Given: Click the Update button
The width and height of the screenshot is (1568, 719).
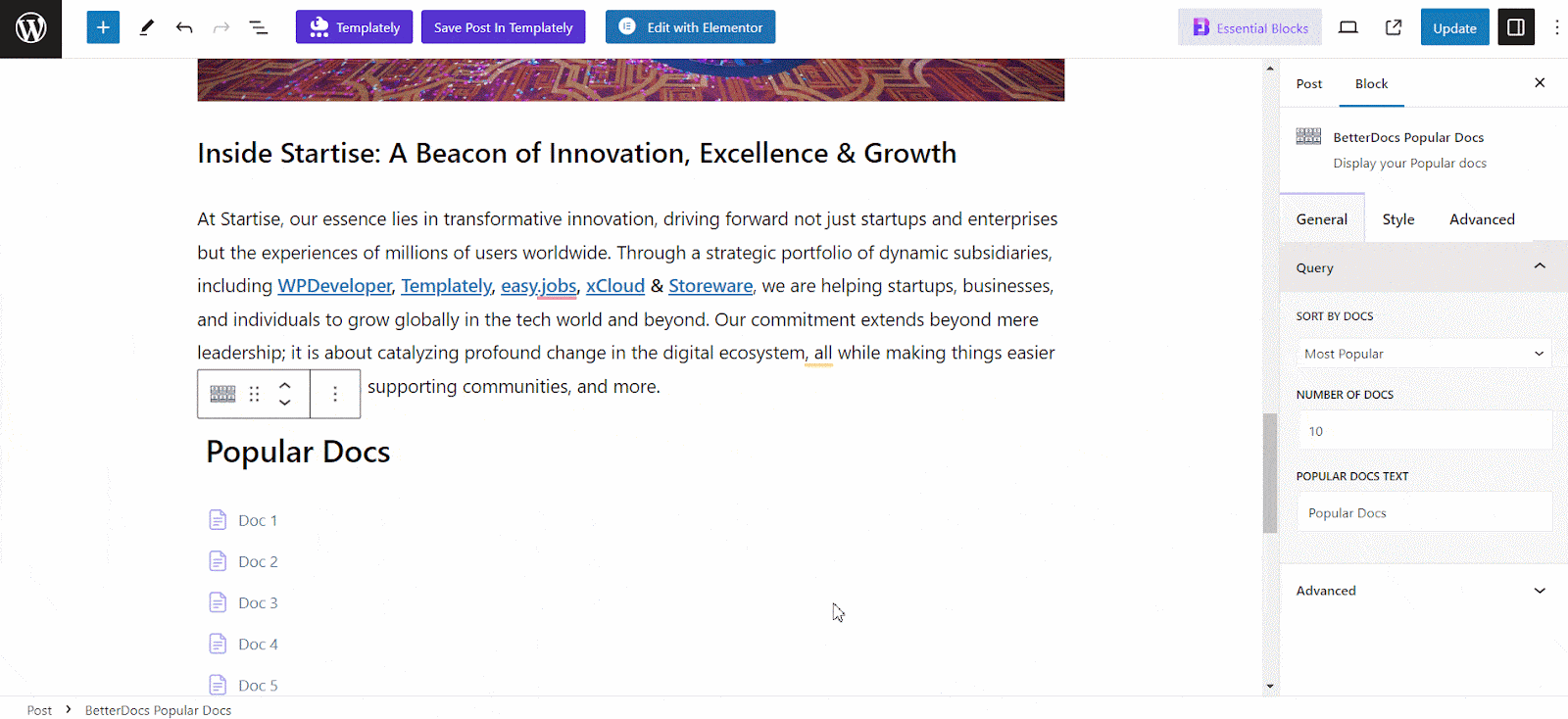Looking at the screenshot, I should 1454,27.
